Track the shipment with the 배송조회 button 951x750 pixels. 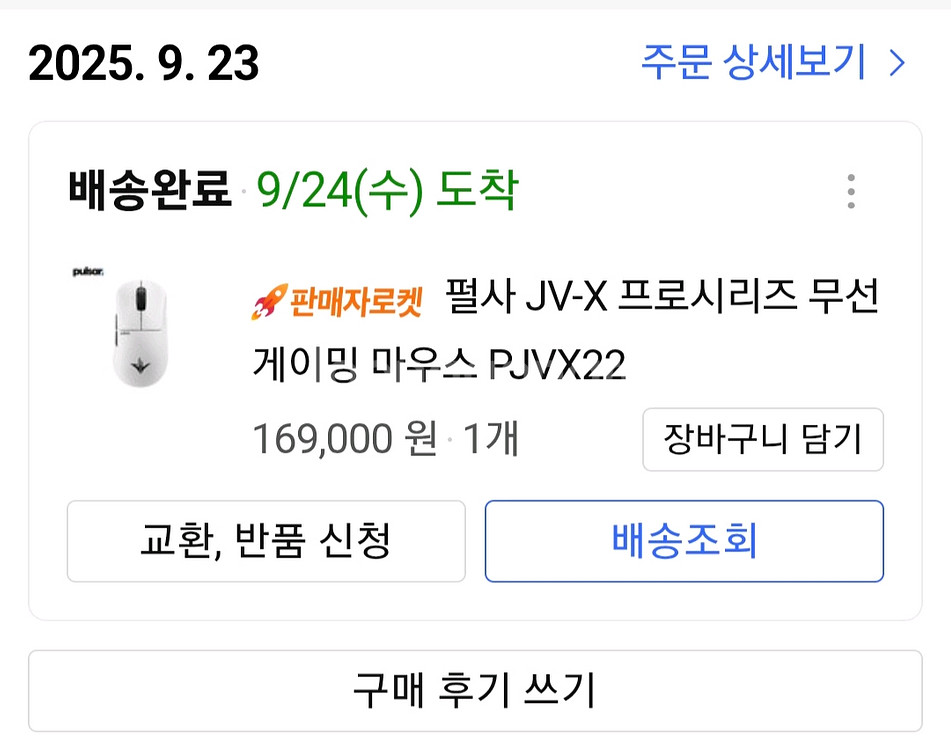coord(684,541)
